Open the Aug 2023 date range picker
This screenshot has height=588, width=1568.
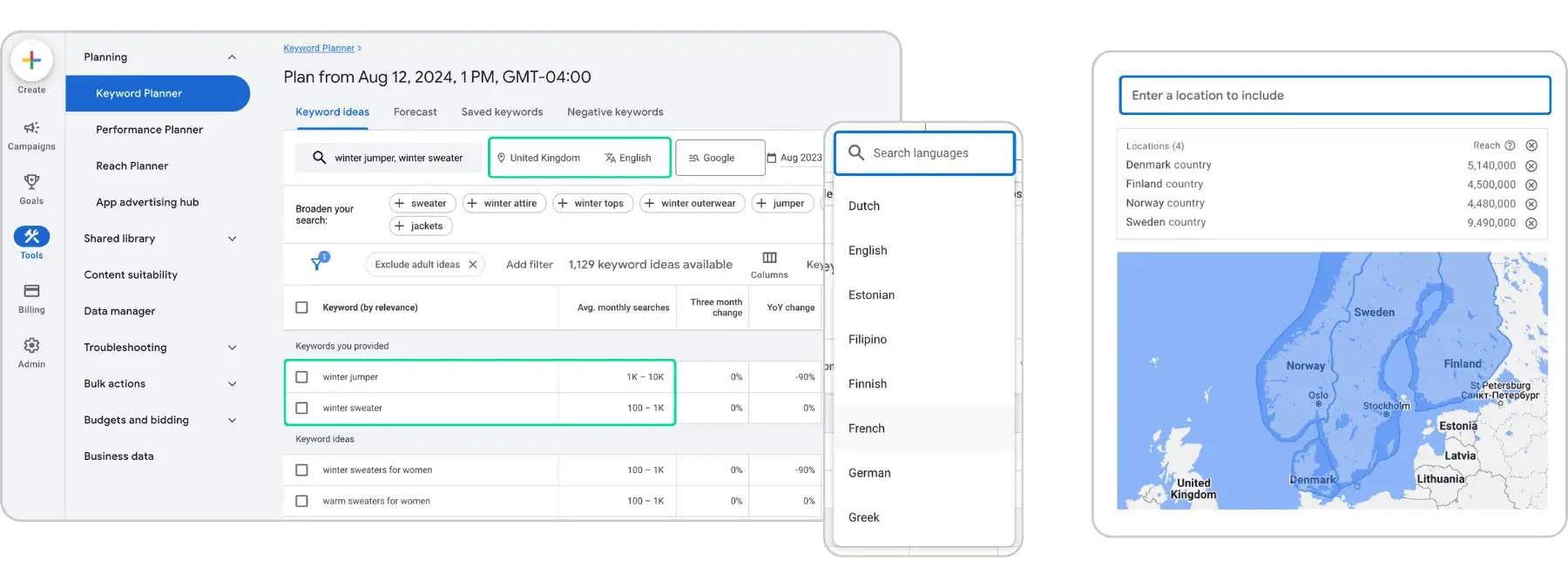click(794, 158)
